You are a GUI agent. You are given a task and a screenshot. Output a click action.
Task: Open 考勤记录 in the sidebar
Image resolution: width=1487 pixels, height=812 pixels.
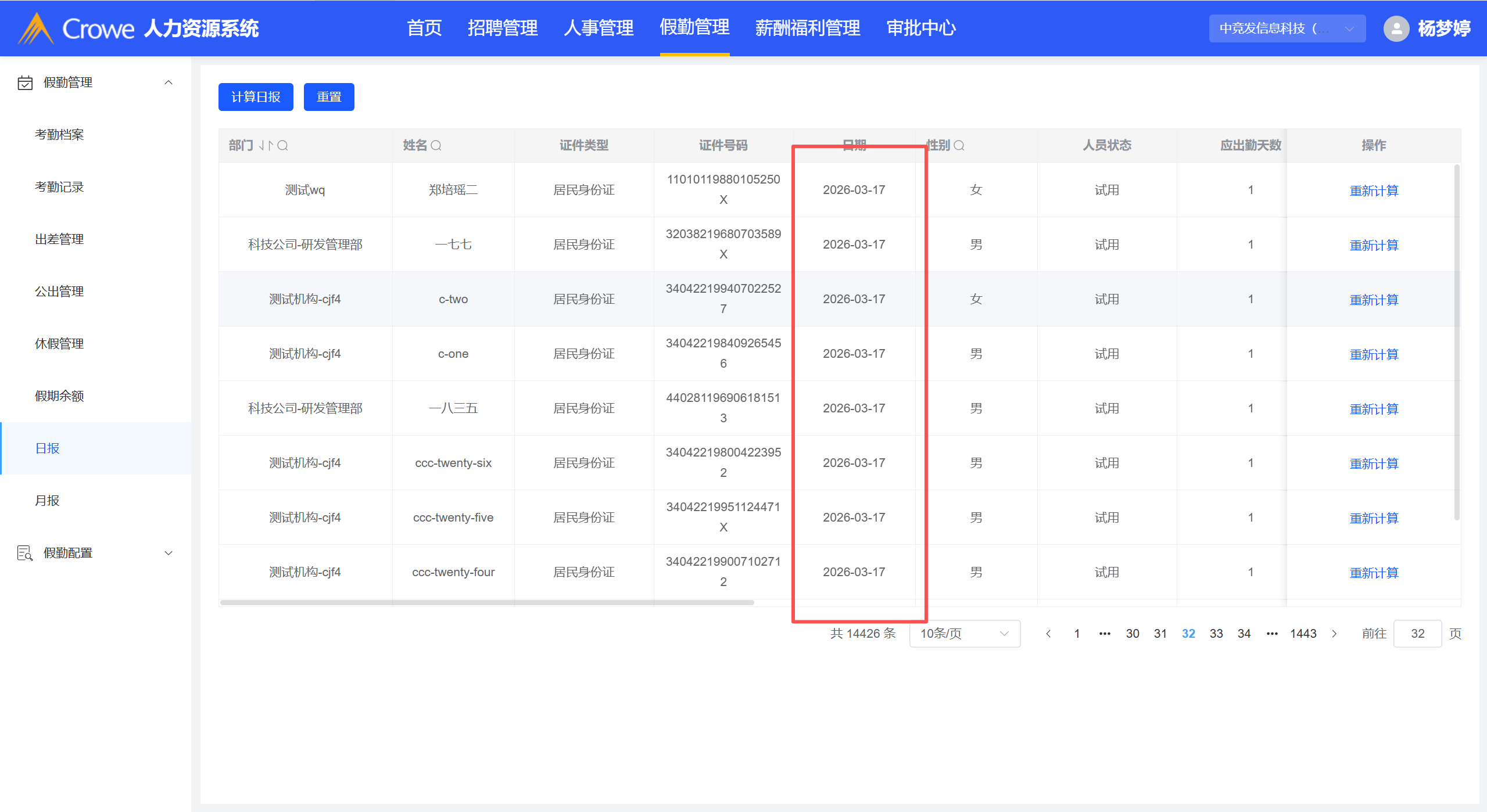59,187
